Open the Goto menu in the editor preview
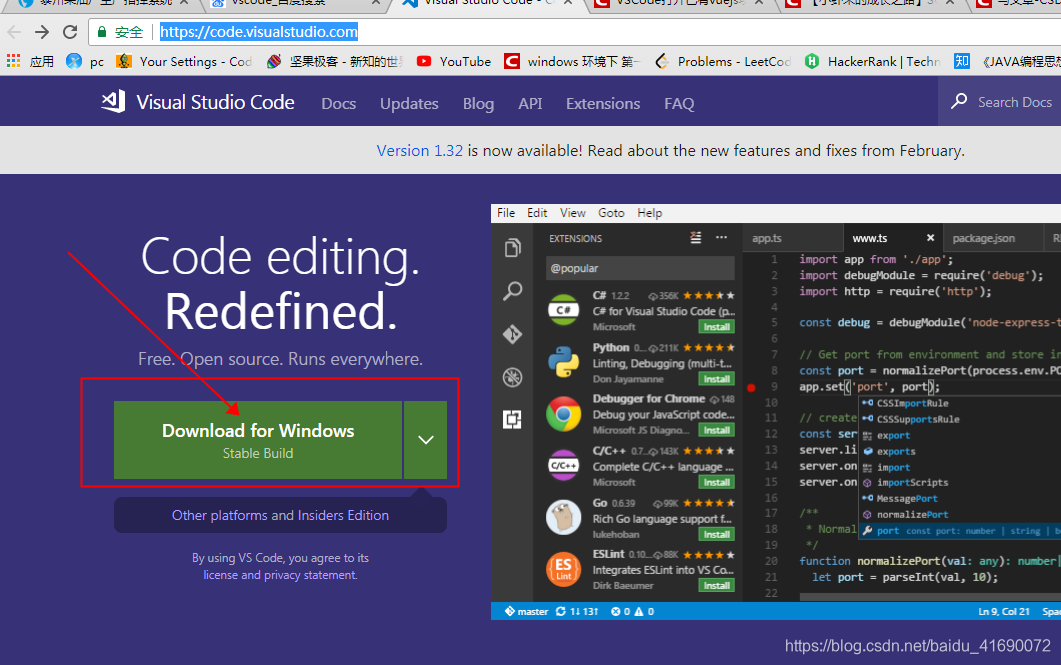1061x665 pixels. tap(611, 212)
